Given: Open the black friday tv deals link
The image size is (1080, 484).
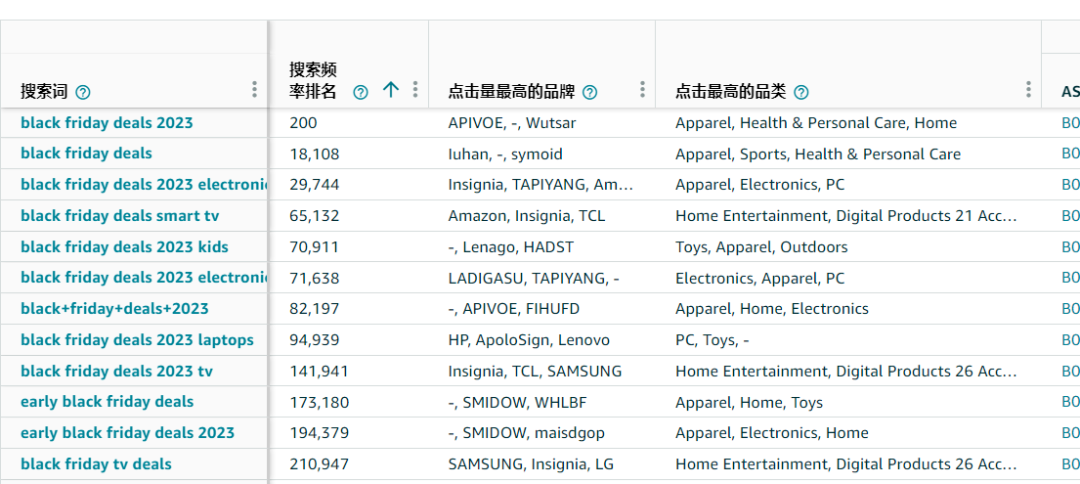Looking at the screenshot, I should [x=96, y=464].
